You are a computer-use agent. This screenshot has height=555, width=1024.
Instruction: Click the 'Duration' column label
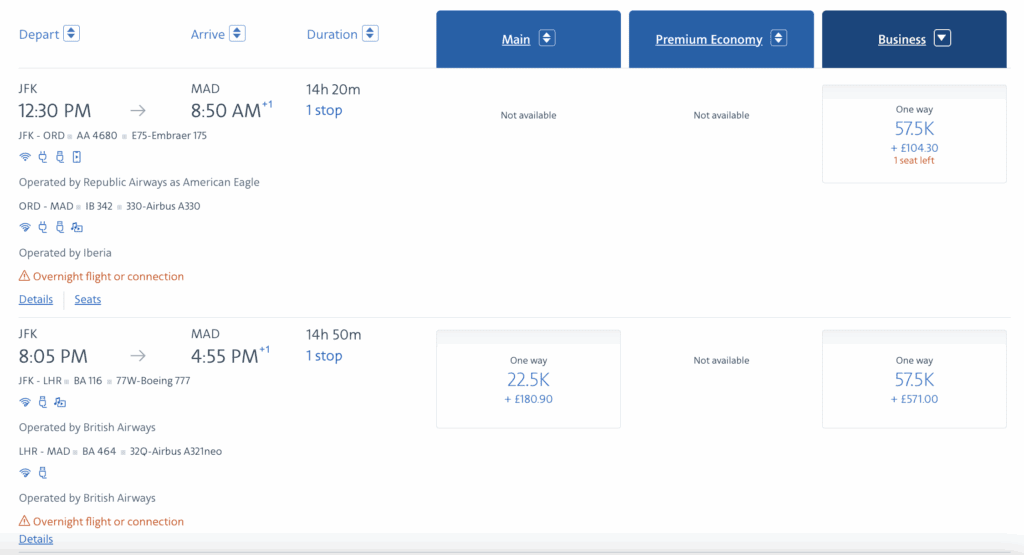(332, 35)
